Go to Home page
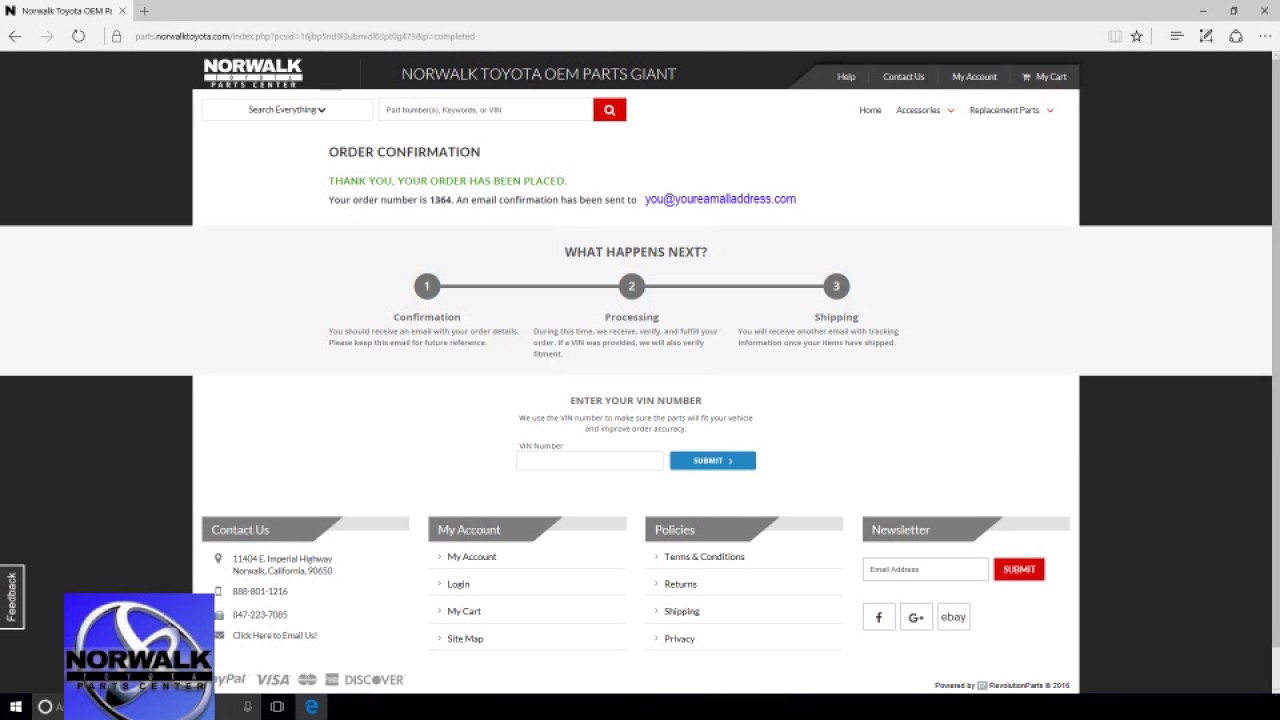This screenshot has width=1280, height=720. pos(870,110)
